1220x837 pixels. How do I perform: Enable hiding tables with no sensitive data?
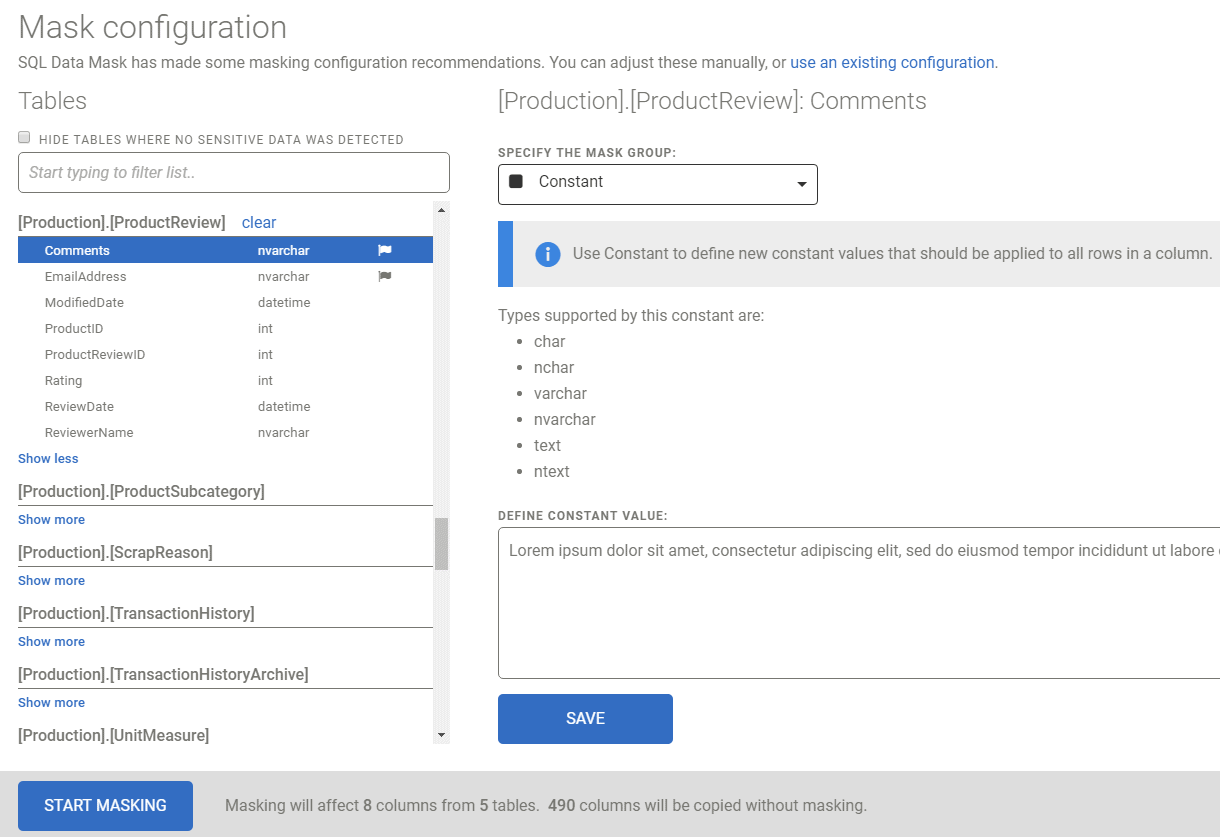[23, 136]
